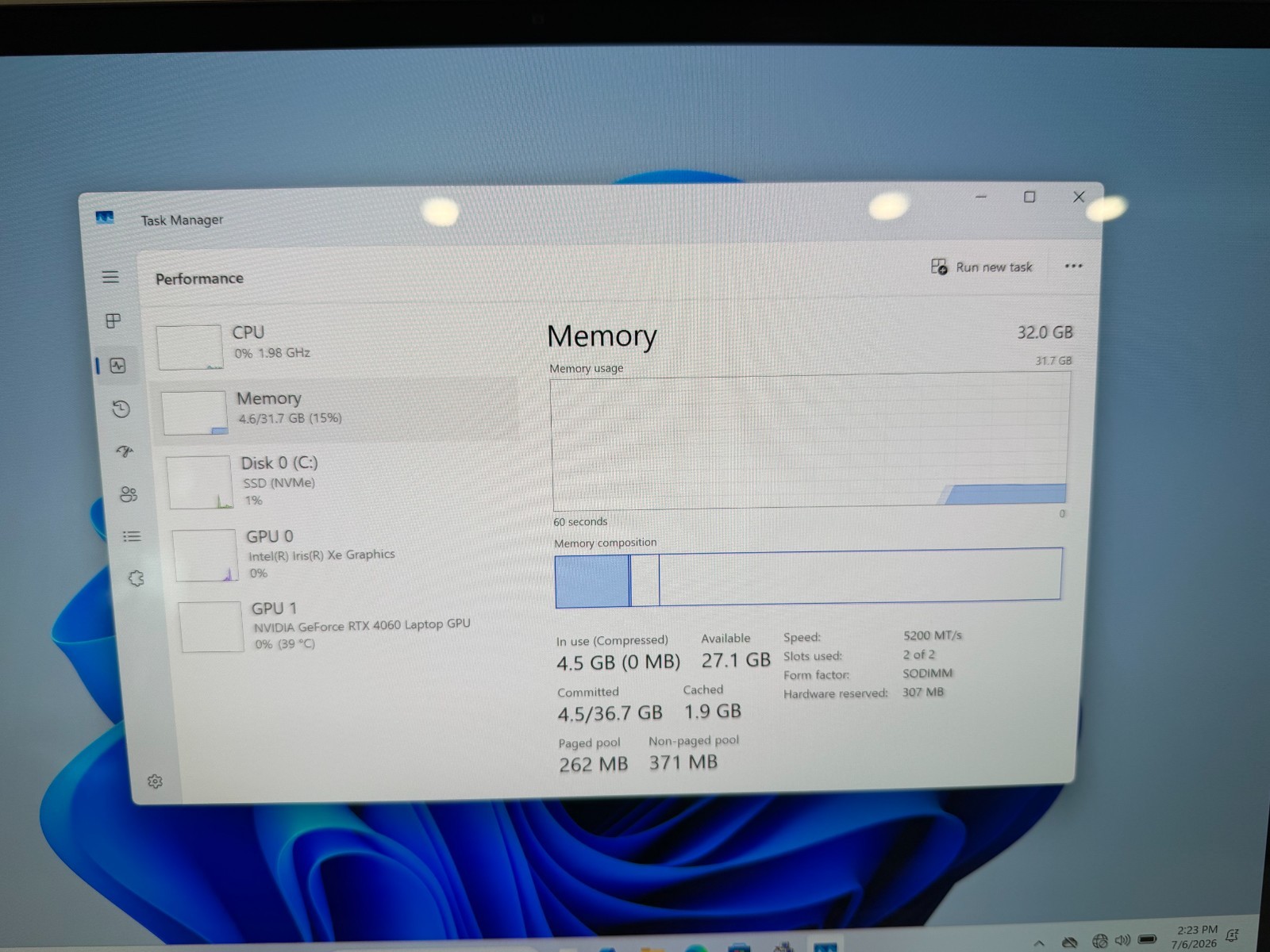Click the 371 MB non-paged pool value
This screenshot has width=1270, height=952.
pos(683,762)
